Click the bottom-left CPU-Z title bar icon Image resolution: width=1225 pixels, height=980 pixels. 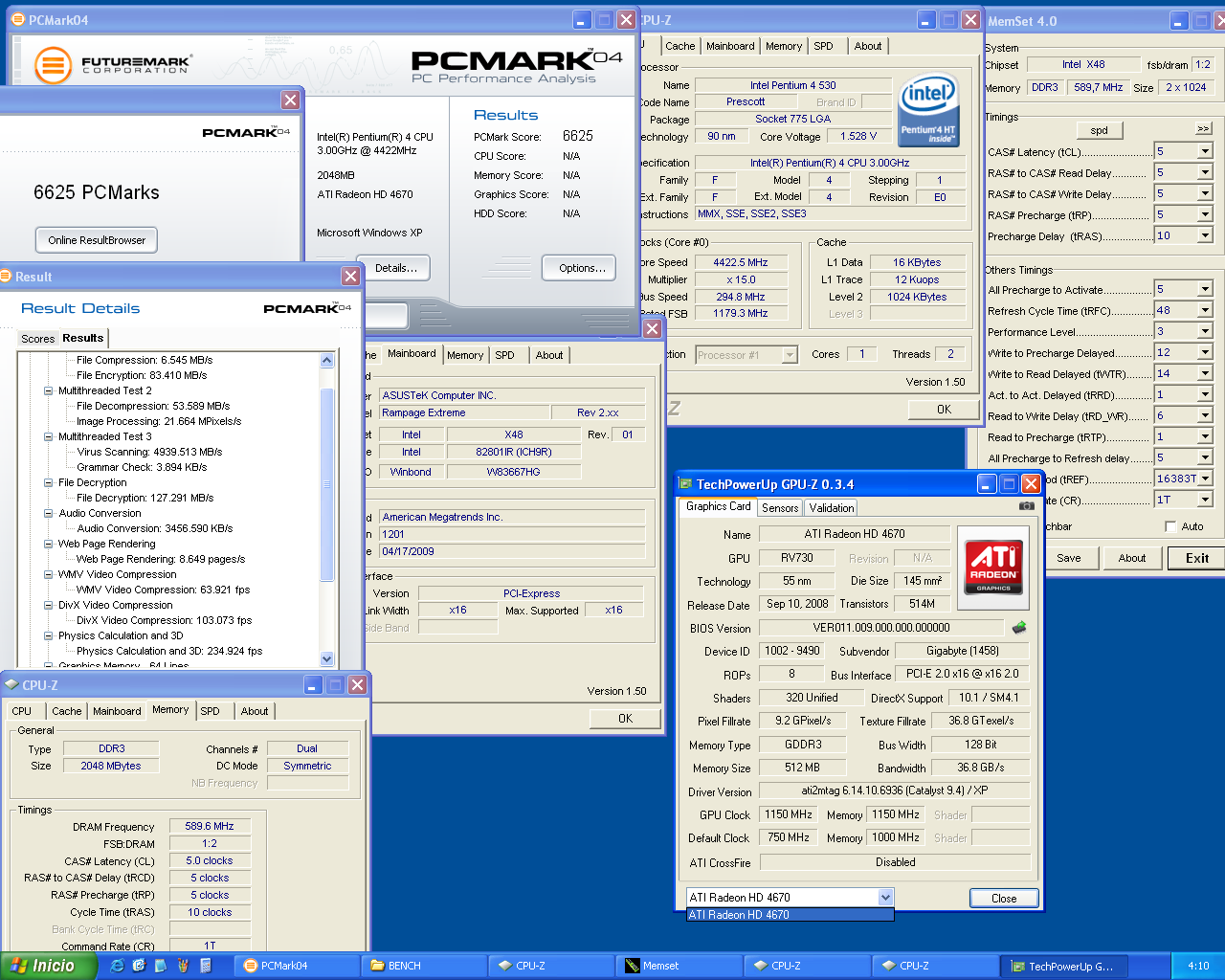[x=11, y=684]
